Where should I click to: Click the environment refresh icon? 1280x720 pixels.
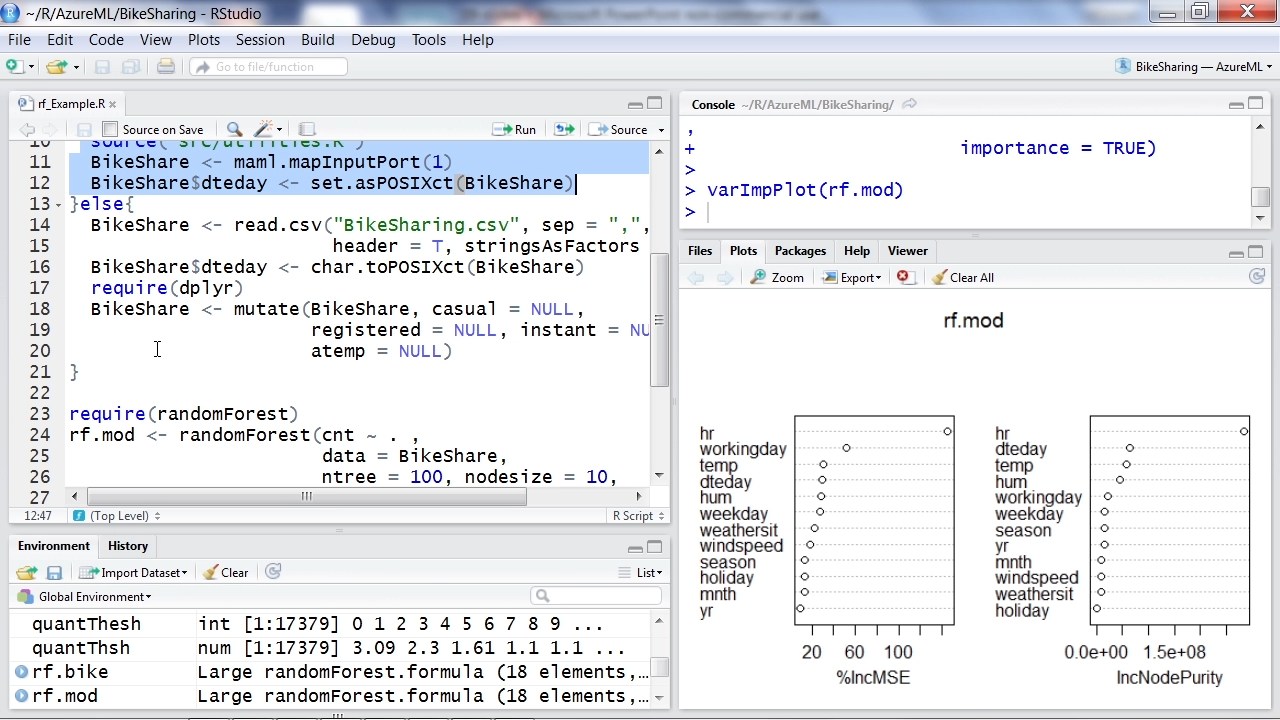click(x=273, y=572)
